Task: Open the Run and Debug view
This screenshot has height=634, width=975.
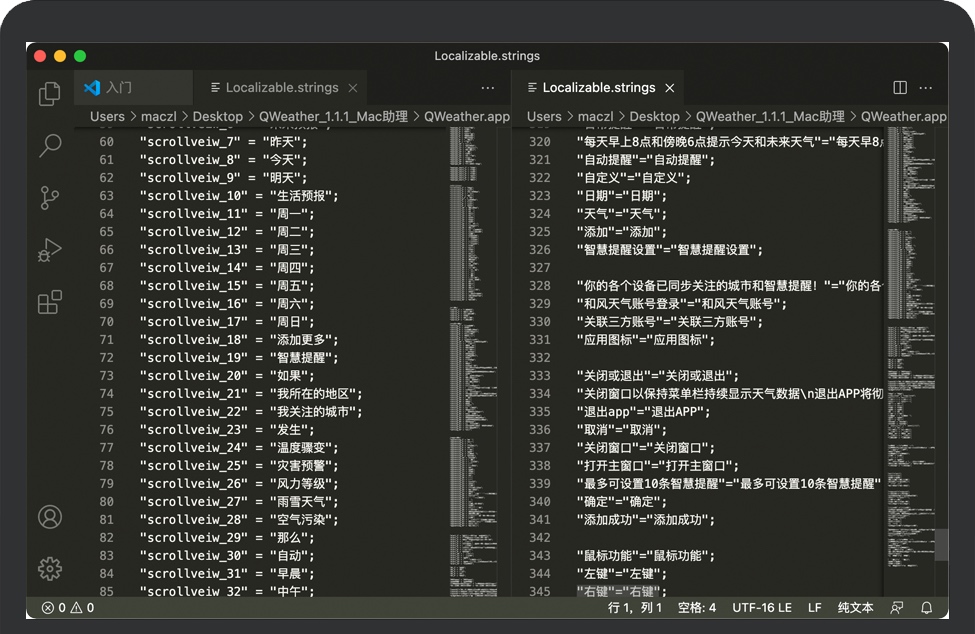Action: 49,250
